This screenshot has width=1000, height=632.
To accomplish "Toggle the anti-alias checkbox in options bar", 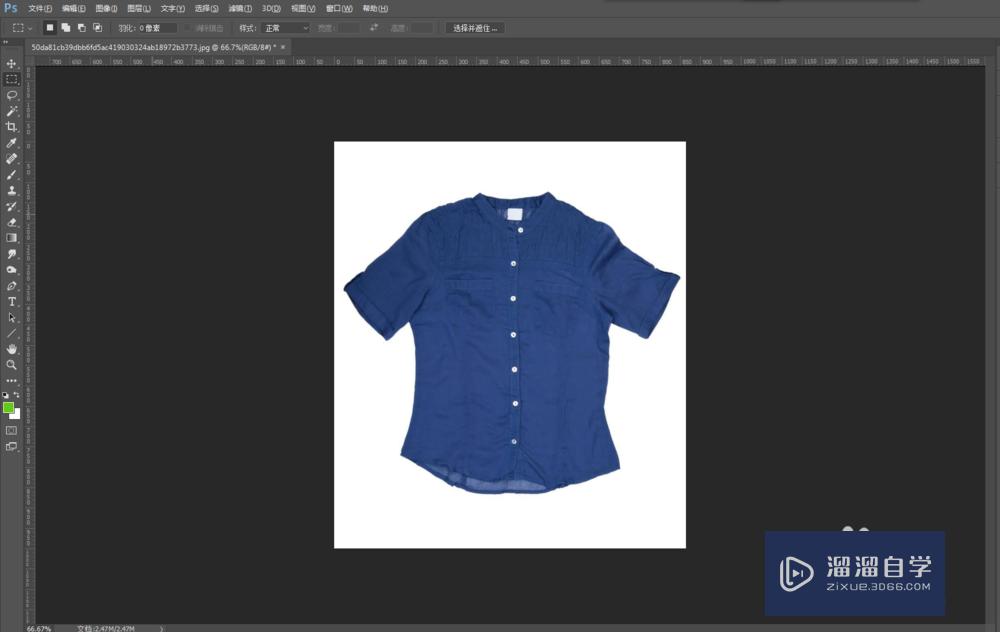I will tap(188, 28).
